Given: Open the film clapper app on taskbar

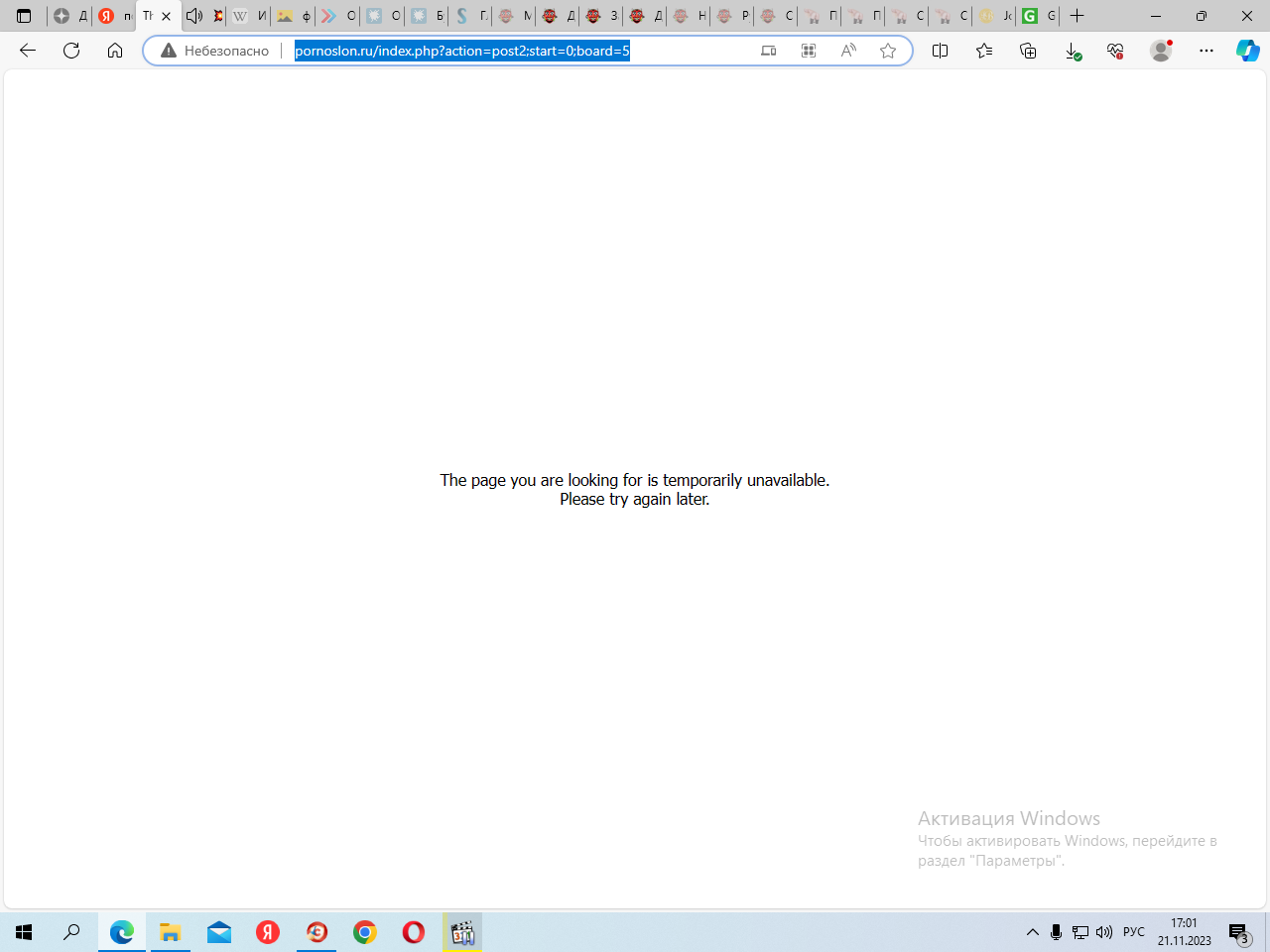Looking at the screenshot, I should [462, 932].
